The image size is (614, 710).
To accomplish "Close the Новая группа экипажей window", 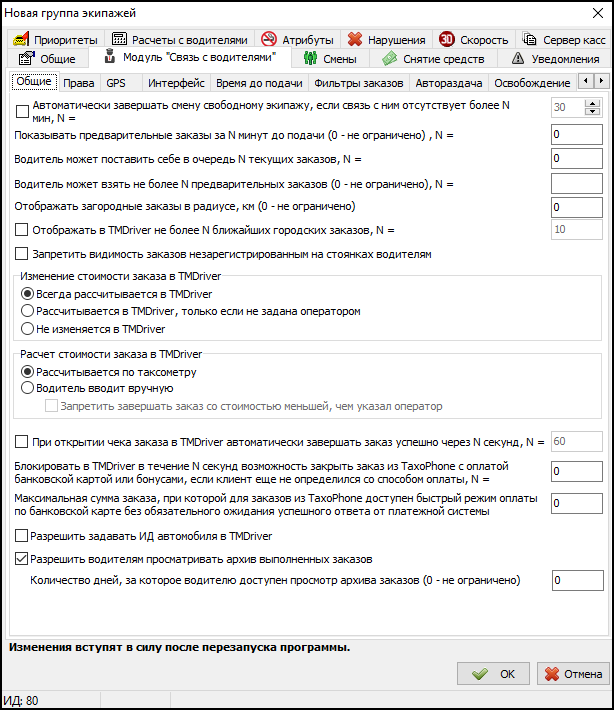I will pyautogui.click(x=598, y=13).
